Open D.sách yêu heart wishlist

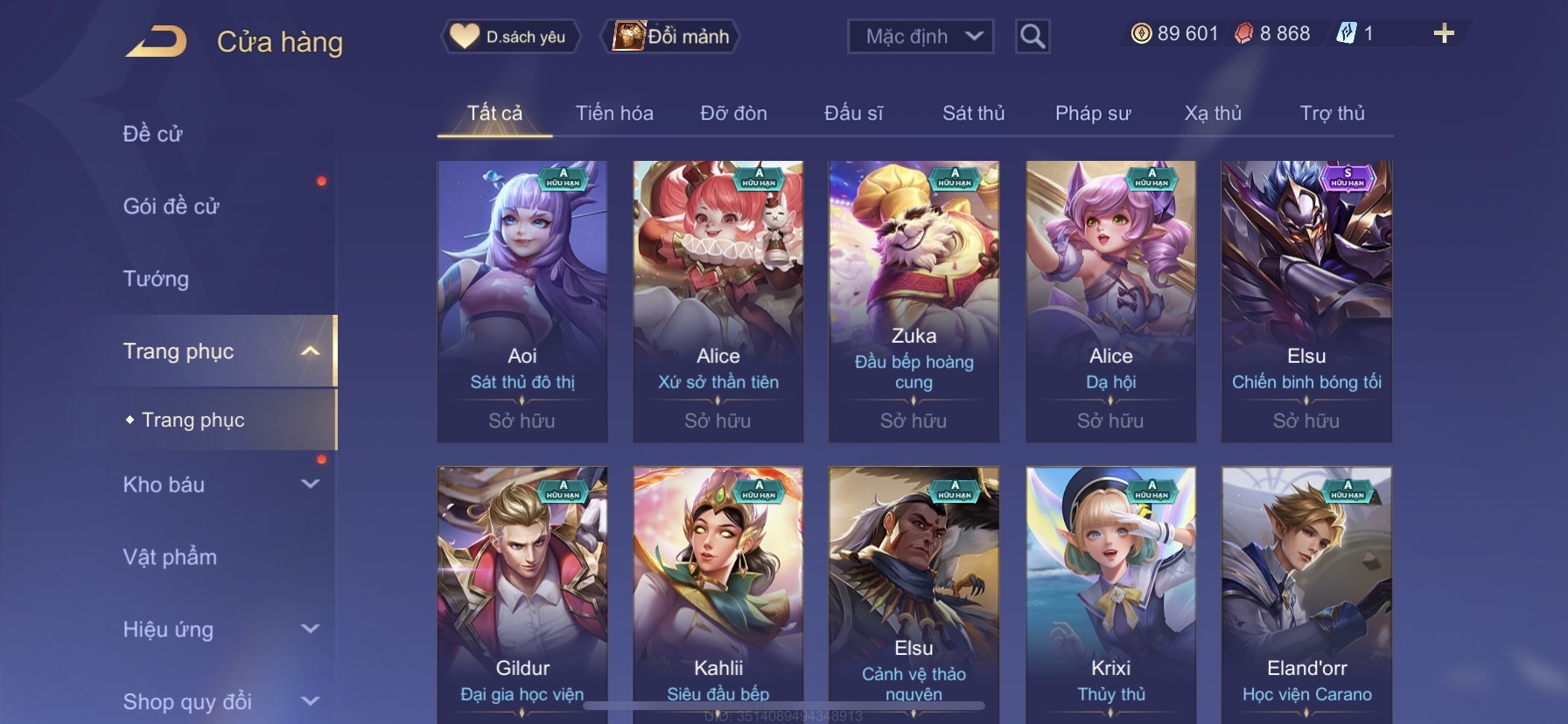[510, 37]
